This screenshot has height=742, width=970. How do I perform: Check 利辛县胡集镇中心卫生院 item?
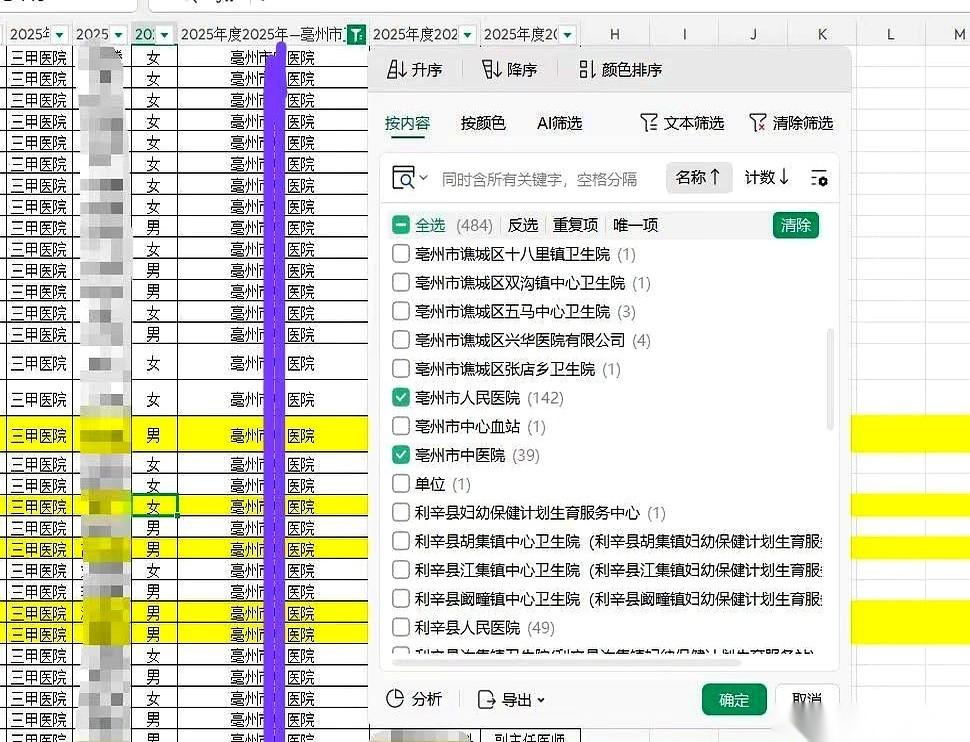click(401, 541)
